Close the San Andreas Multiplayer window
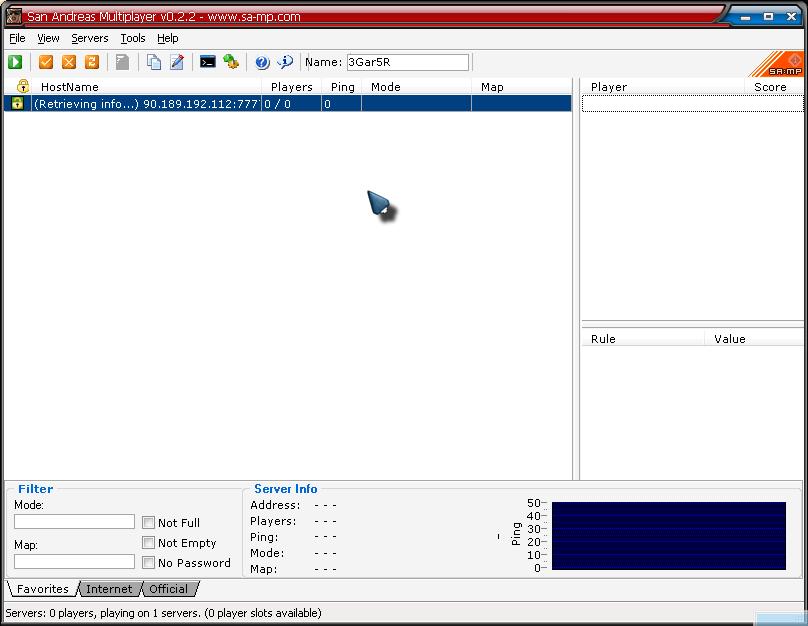This screenshot has height=626, width=808. (792, 16)
